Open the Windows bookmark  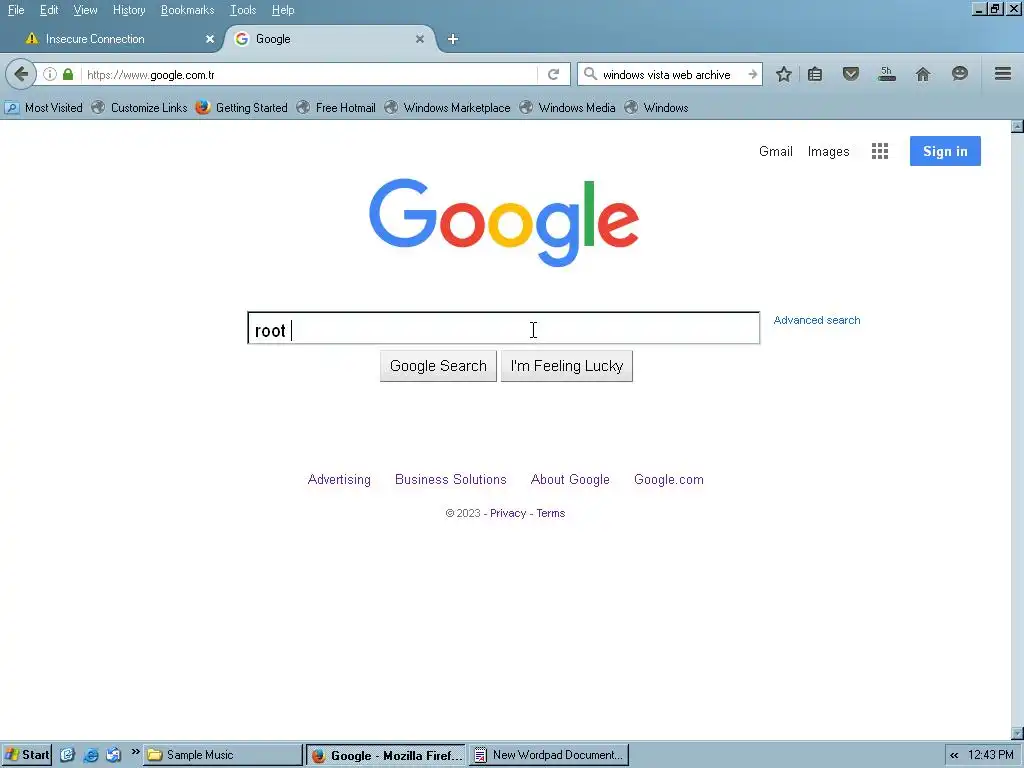[x=656, y=108]
